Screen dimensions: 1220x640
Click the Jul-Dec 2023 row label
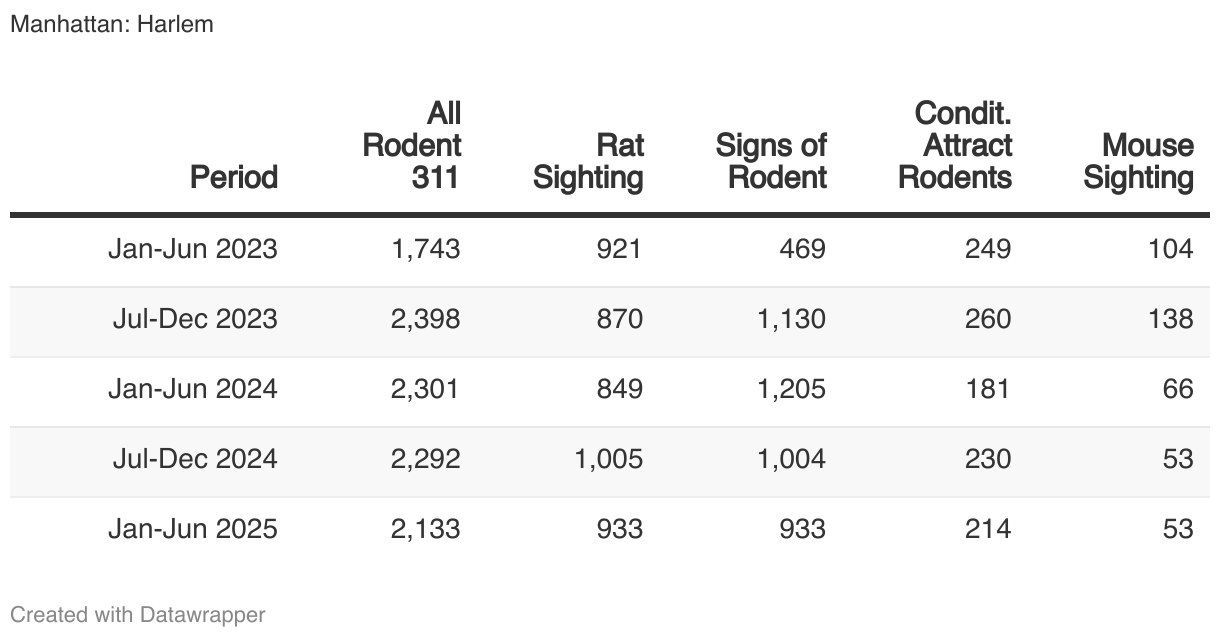point(195,318)
